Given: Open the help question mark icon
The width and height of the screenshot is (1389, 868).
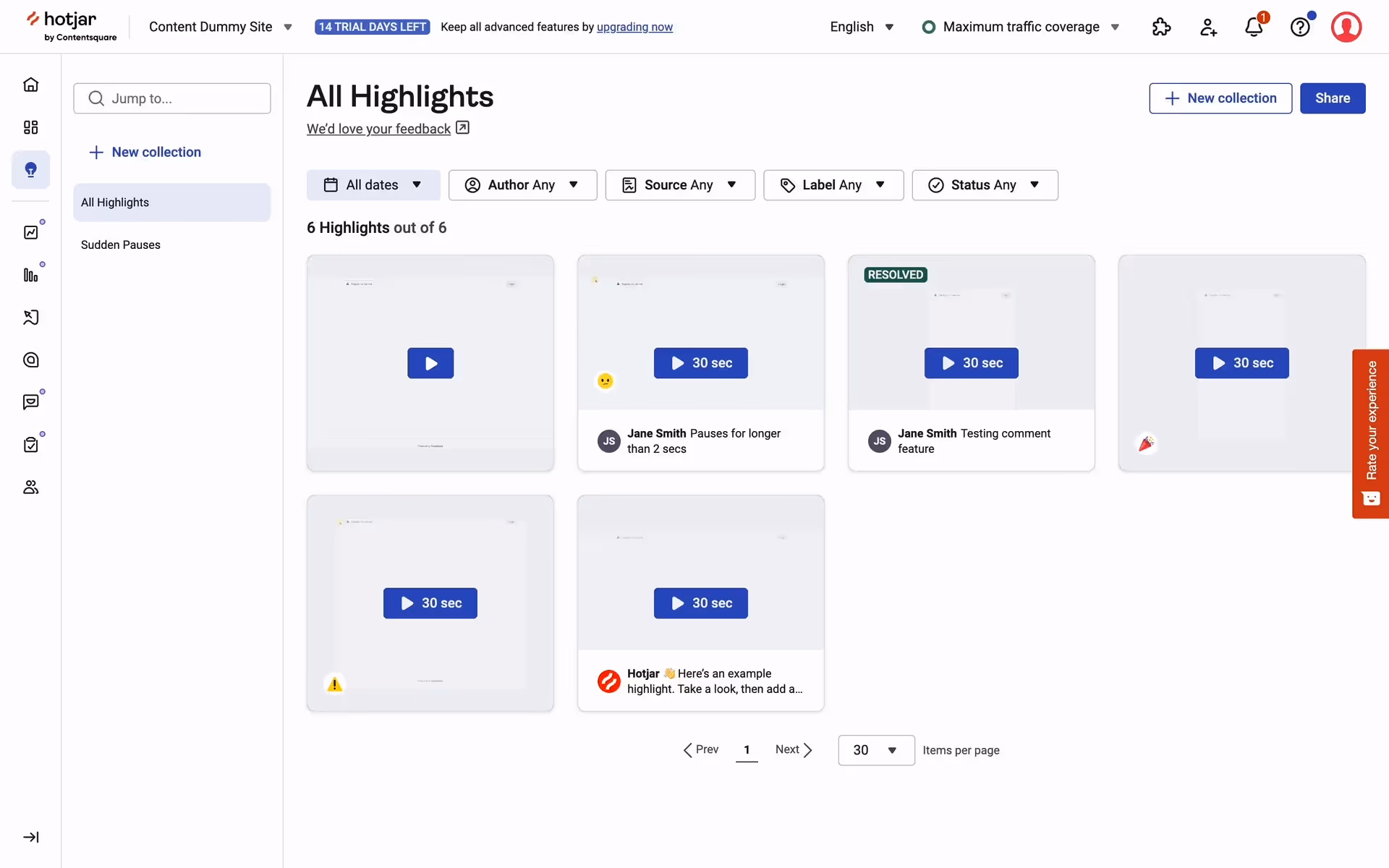Looking at the screenshot, I should [1300, 27].
